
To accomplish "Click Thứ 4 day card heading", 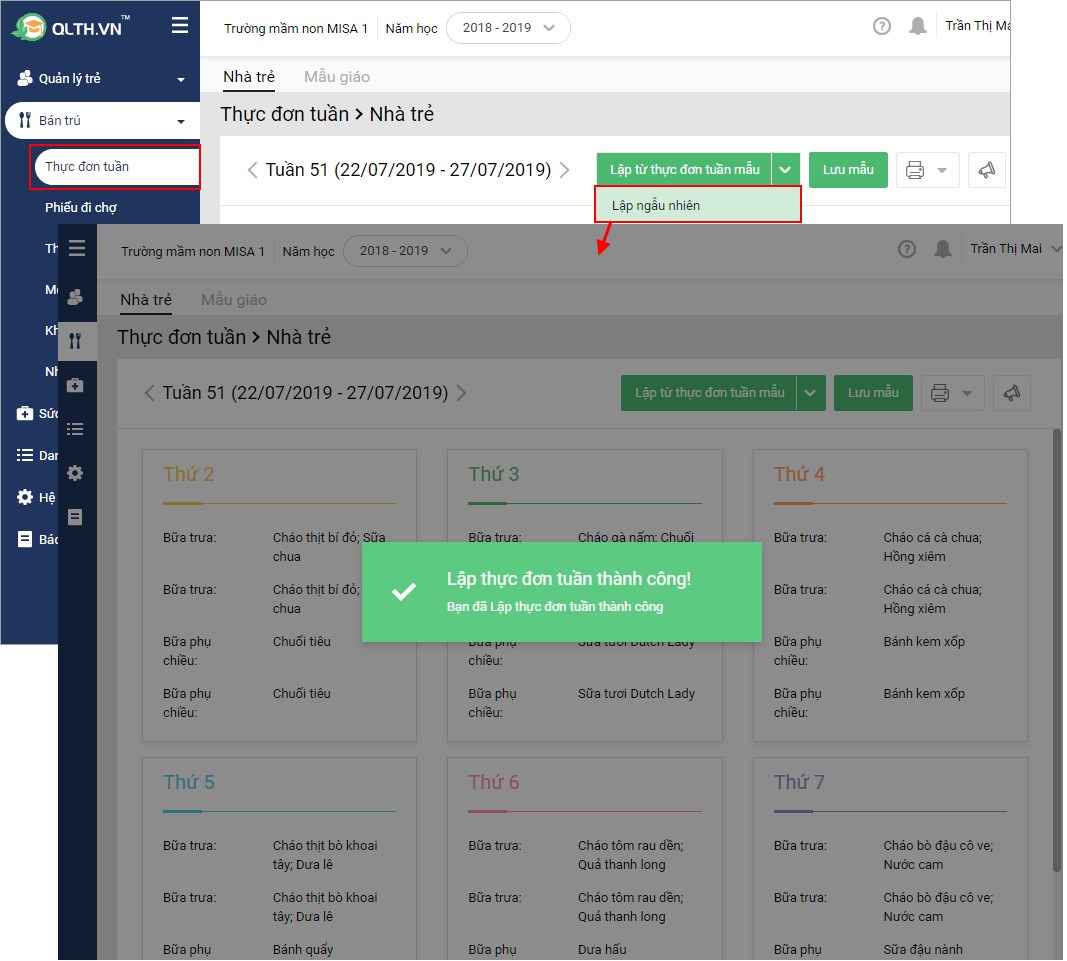I will coord(800,474).
